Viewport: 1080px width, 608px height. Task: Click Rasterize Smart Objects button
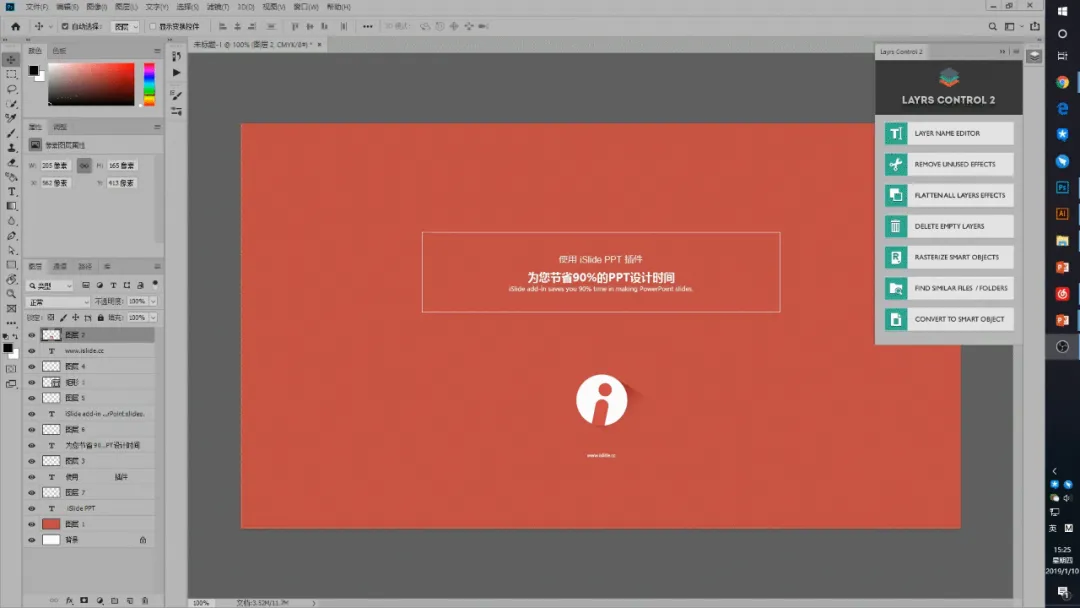pos(949,257)
